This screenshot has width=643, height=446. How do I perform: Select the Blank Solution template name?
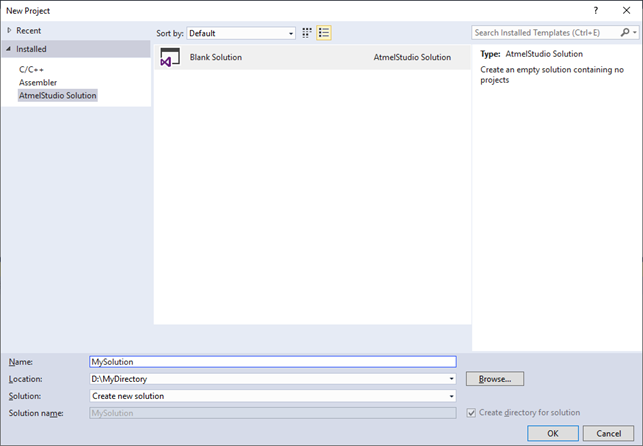(216, 57)
